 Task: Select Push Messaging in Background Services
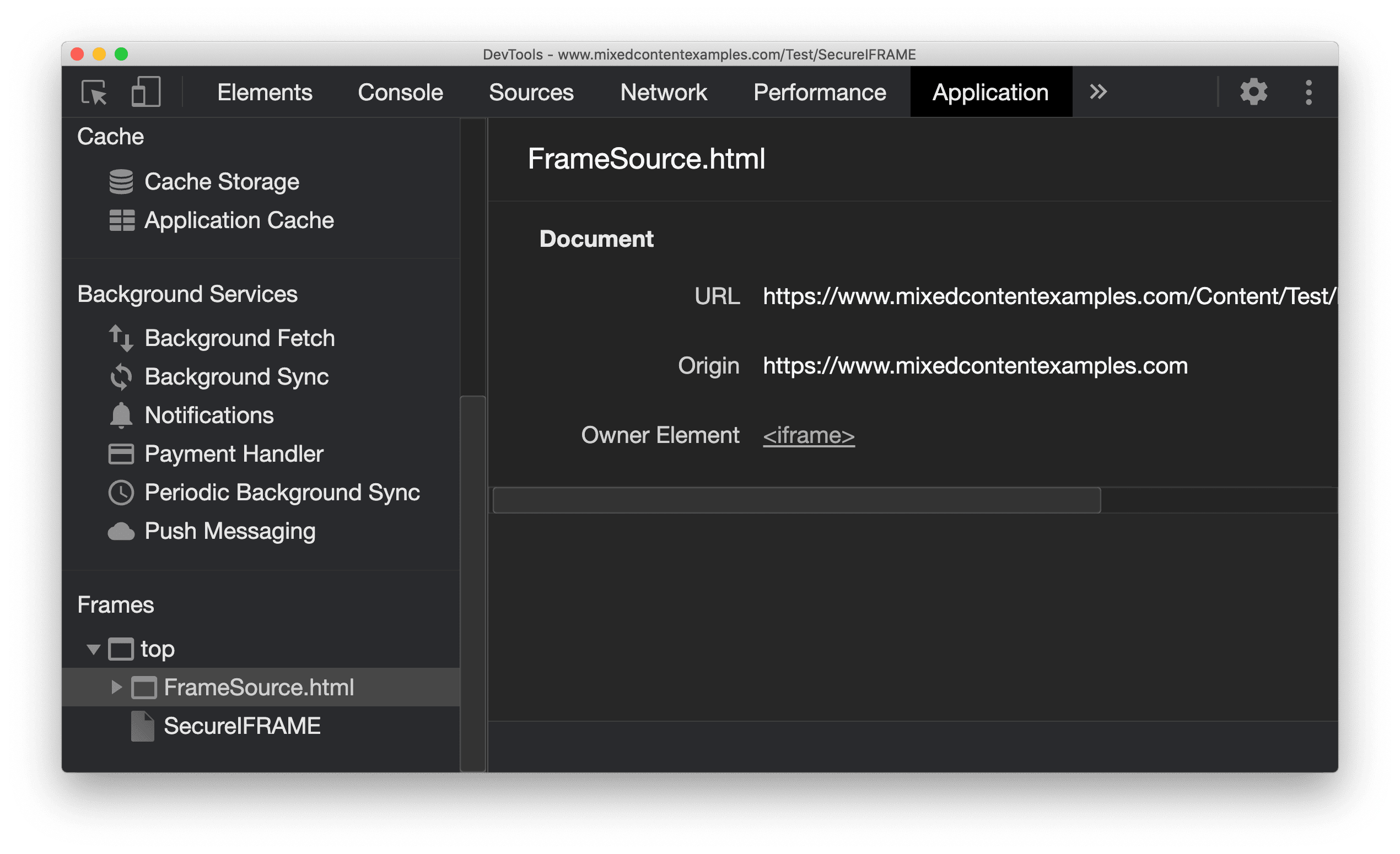[x=216, y=531]
